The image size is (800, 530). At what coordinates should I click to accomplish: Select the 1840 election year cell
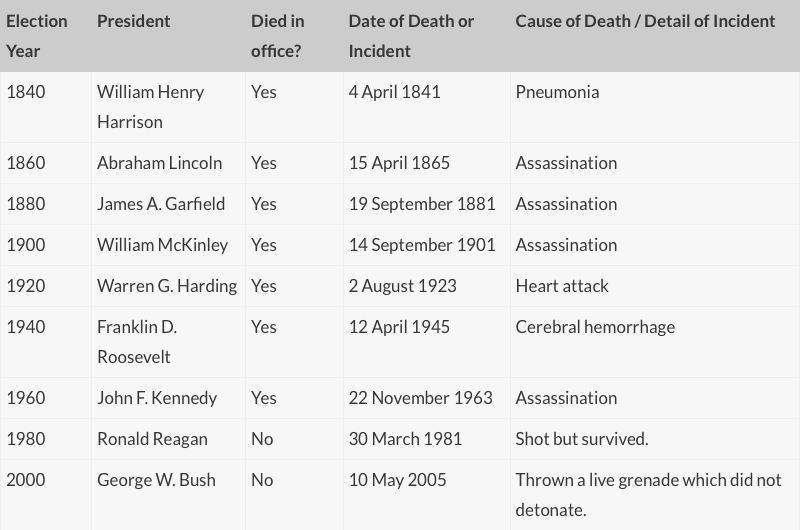coord(26,92)
